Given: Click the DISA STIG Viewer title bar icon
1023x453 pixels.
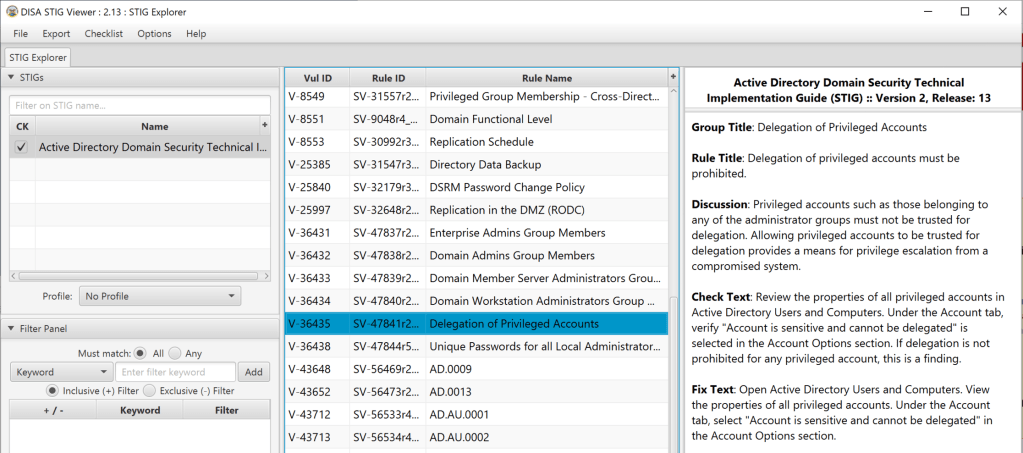Looking at the screenshot, I should pos(11,11).
